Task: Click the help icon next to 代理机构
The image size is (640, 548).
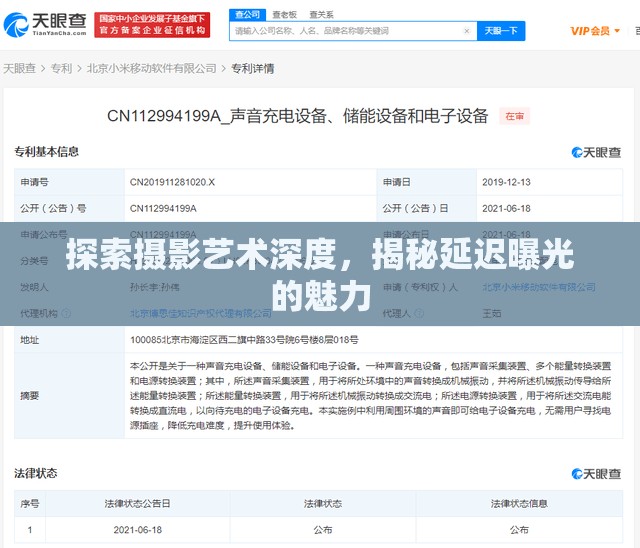Action: 66,313
